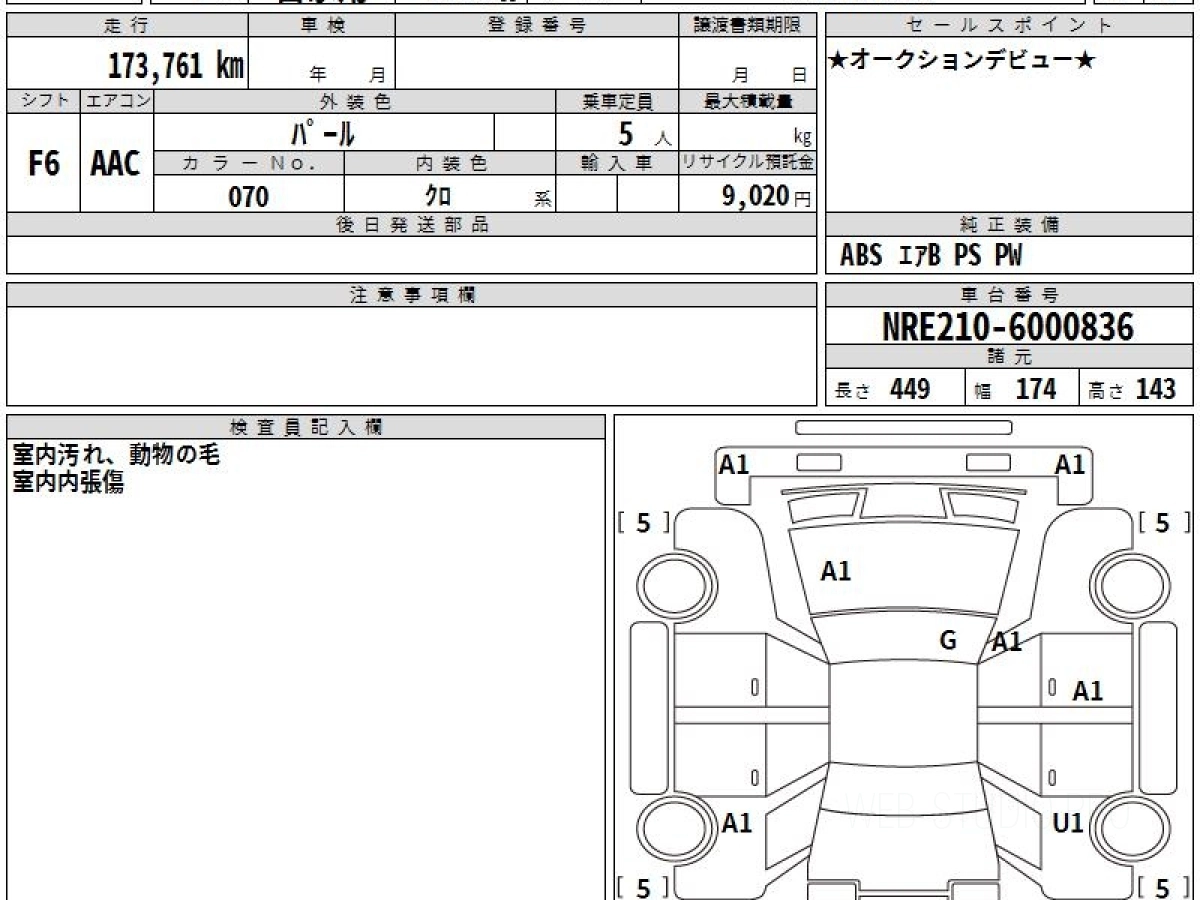Image resolution: width=1200 pixels, height=900 pixels.
Task: Select the シフト header cell
Action: (x=43, y=101)
